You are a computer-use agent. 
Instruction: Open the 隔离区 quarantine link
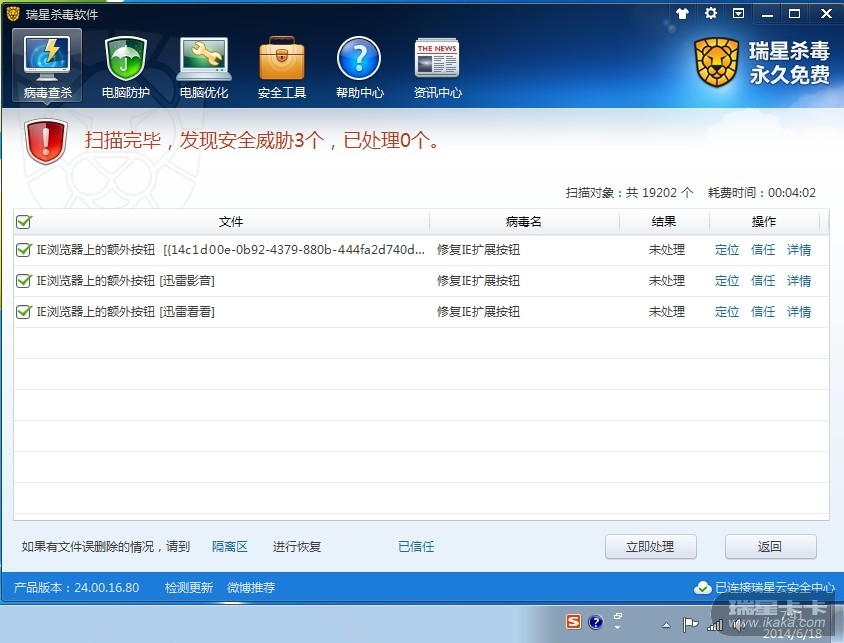229,547
